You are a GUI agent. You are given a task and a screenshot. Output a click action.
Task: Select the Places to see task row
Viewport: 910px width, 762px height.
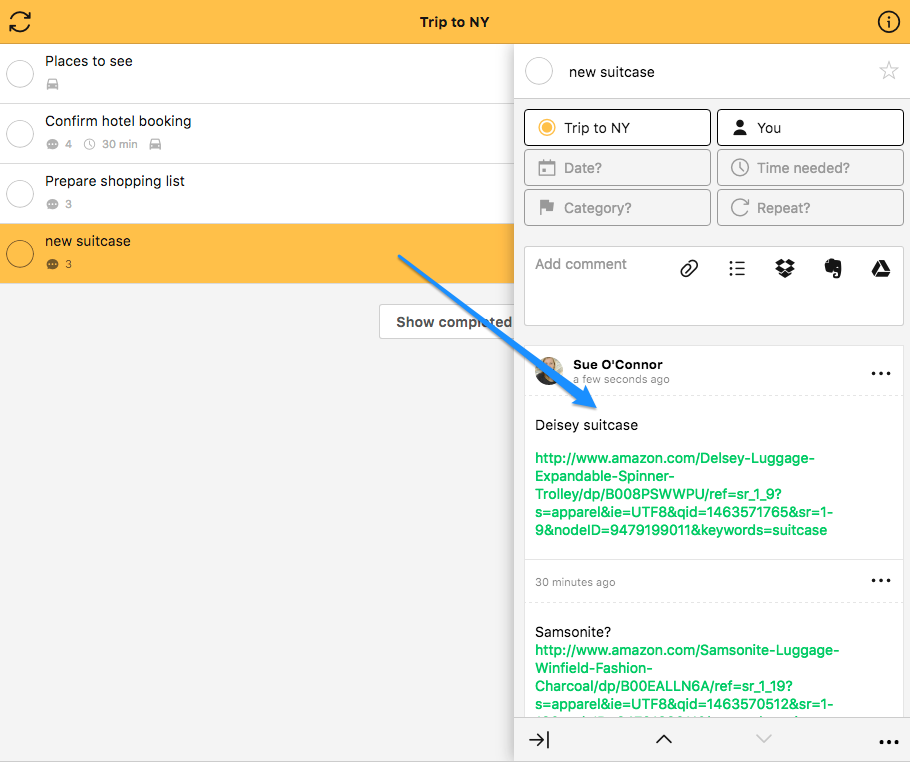point(257,74)
